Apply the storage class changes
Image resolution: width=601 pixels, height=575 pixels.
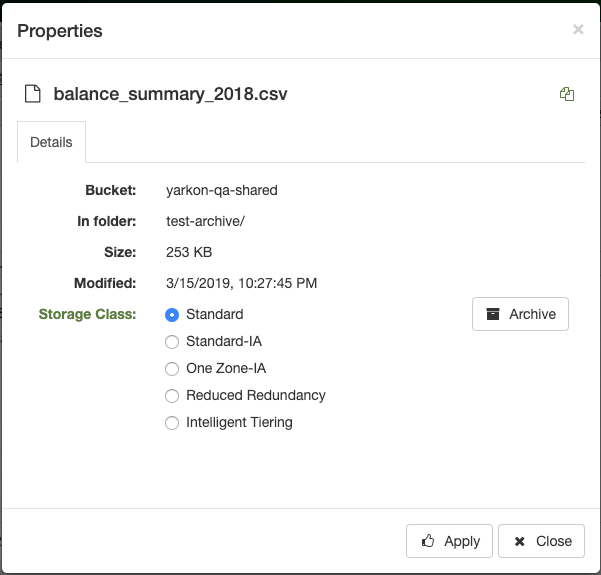[x=449, y=541]
